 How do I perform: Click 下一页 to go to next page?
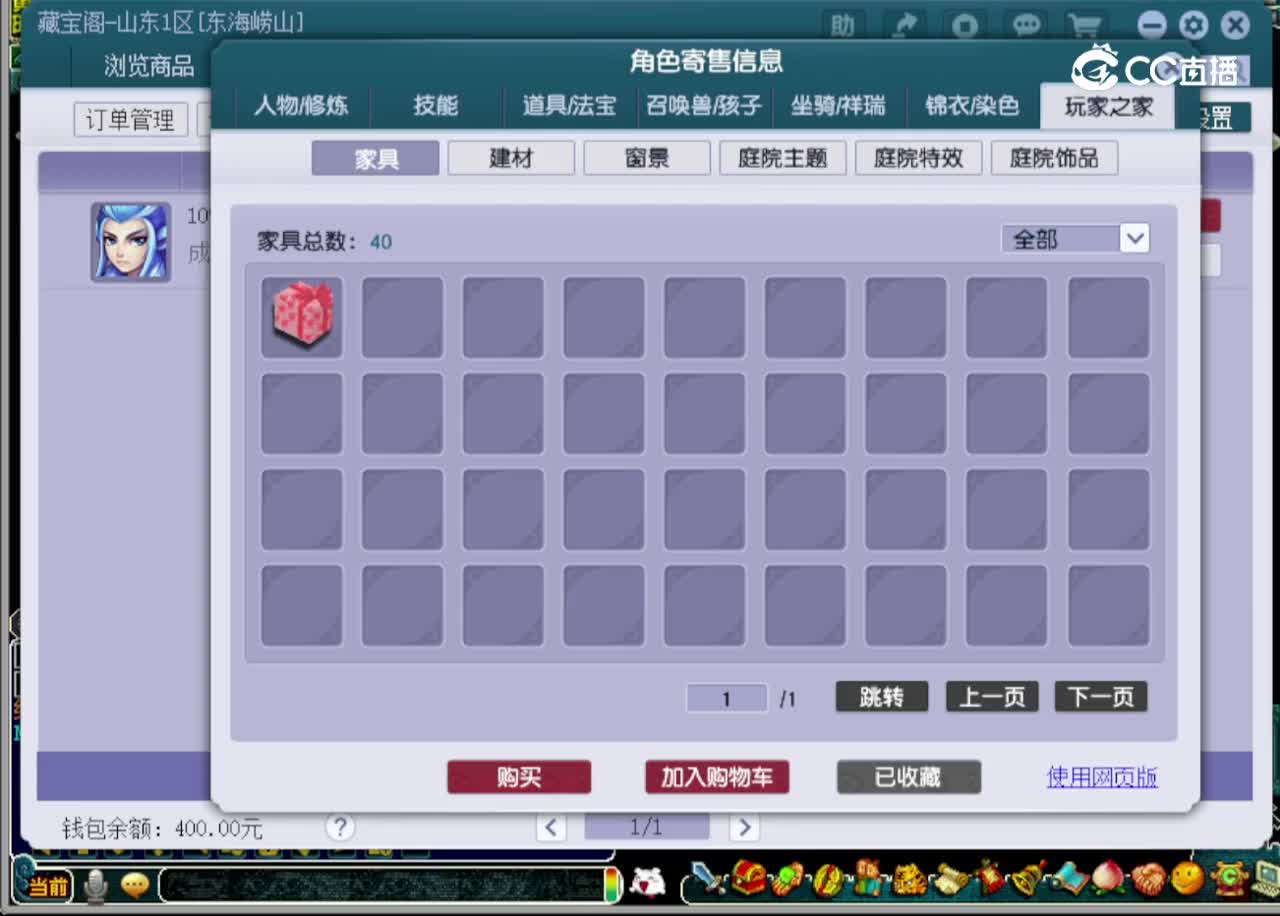pyautogui.click(x=1100, y=697)
